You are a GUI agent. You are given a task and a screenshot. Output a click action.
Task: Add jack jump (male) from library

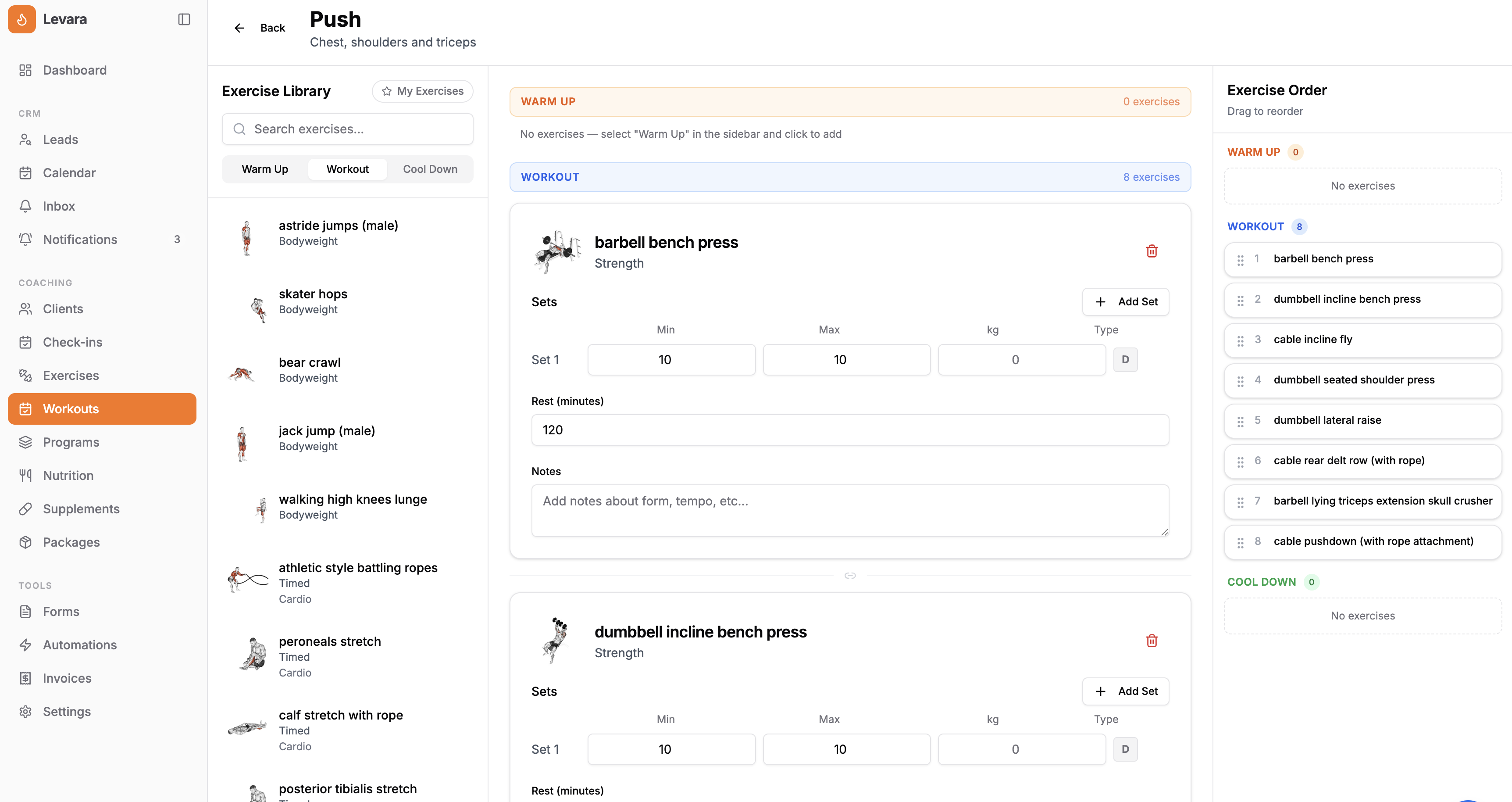pos(347,443)
